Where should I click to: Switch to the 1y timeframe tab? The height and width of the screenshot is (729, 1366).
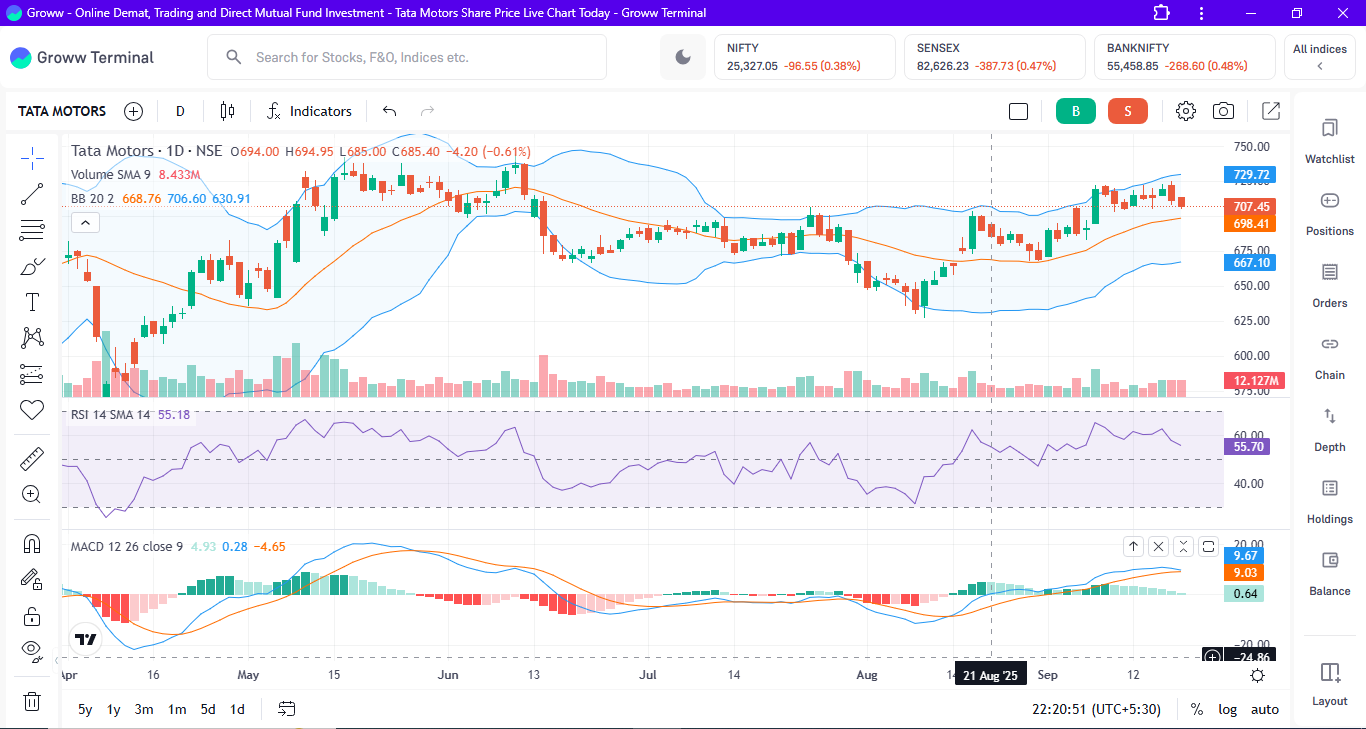tap(112, 709)
